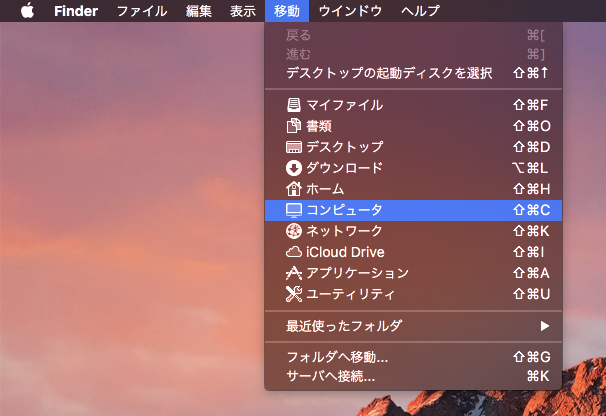Choose サーバへ接続...
The image size is (606, 416).
413,376
